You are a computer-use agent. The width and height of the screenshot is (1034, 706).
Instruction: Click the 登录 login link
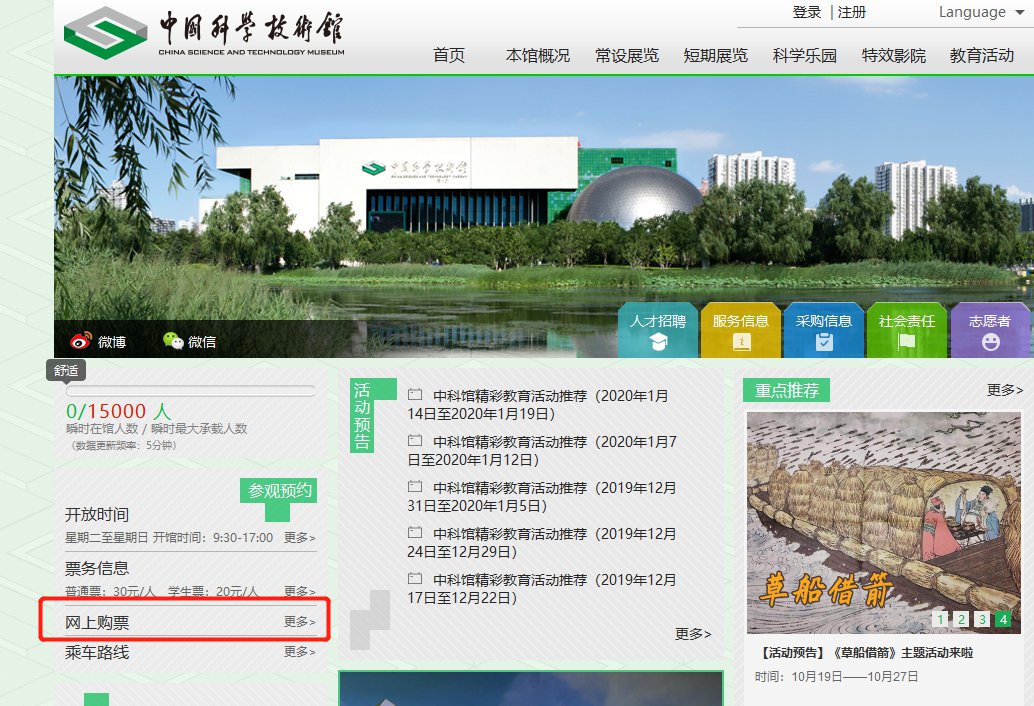click(806, 12)
